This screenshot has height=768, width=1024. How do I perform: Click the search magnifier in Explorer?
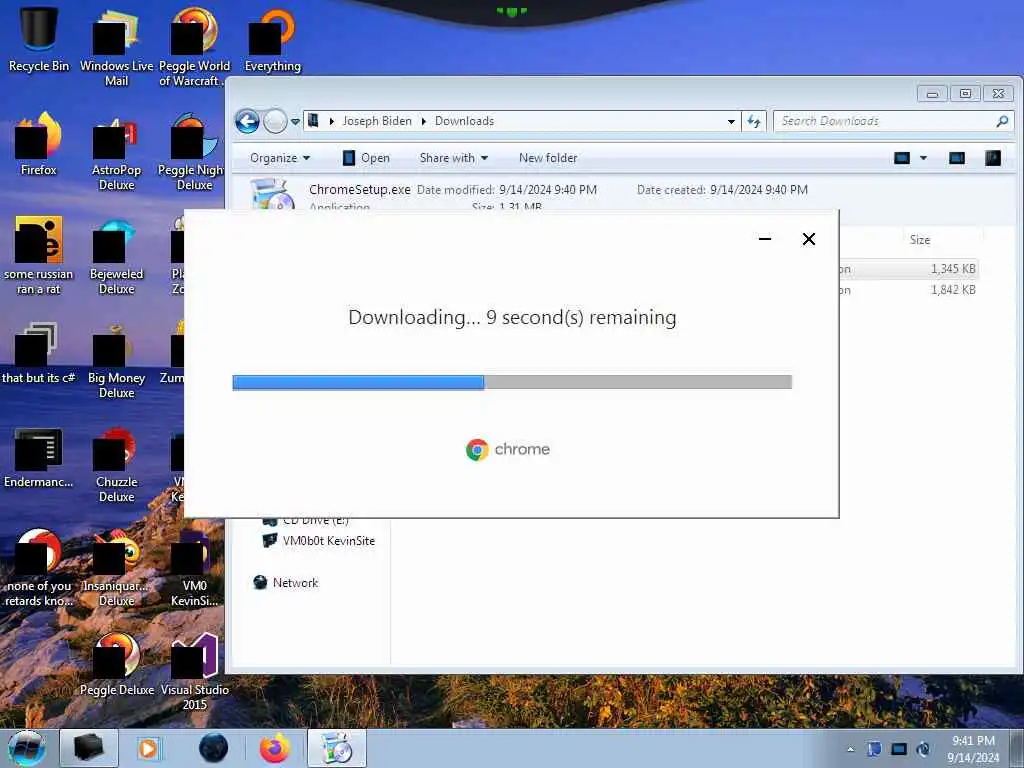1002,121
